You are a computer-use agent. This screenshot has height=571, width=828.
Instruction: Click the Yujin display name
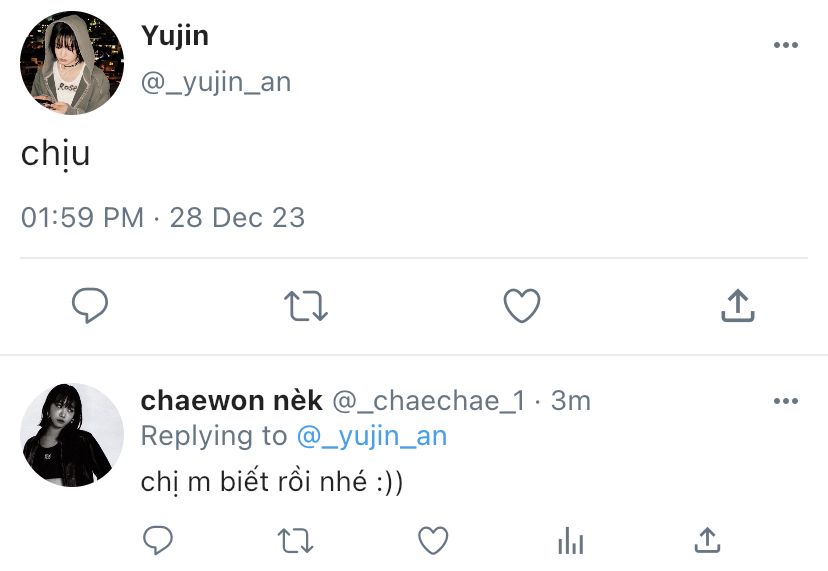tap(175, 36)
